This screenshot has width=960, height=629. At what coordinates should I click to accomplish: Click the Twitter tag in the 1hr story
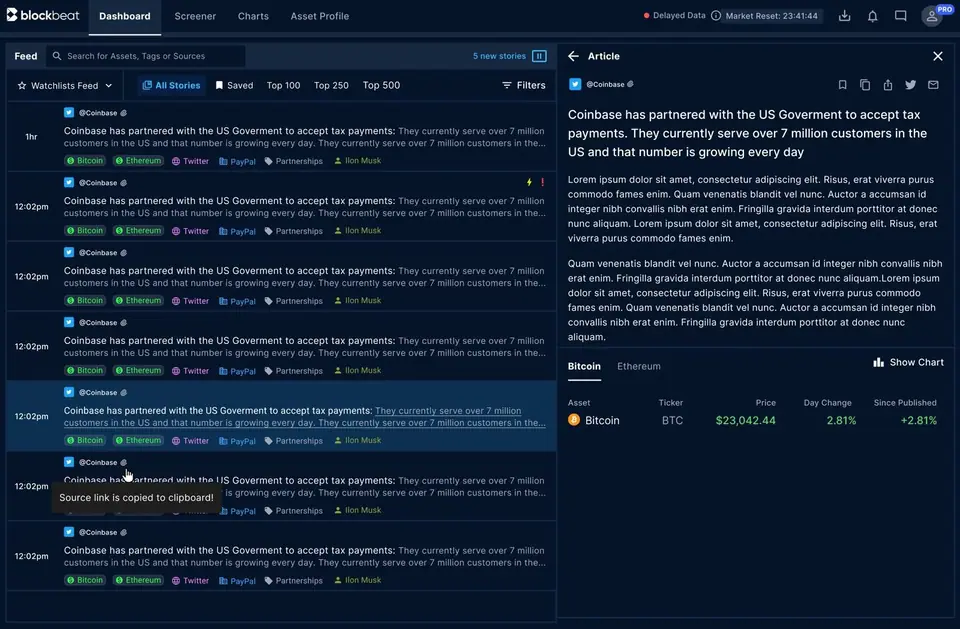[x=190, y=161]
